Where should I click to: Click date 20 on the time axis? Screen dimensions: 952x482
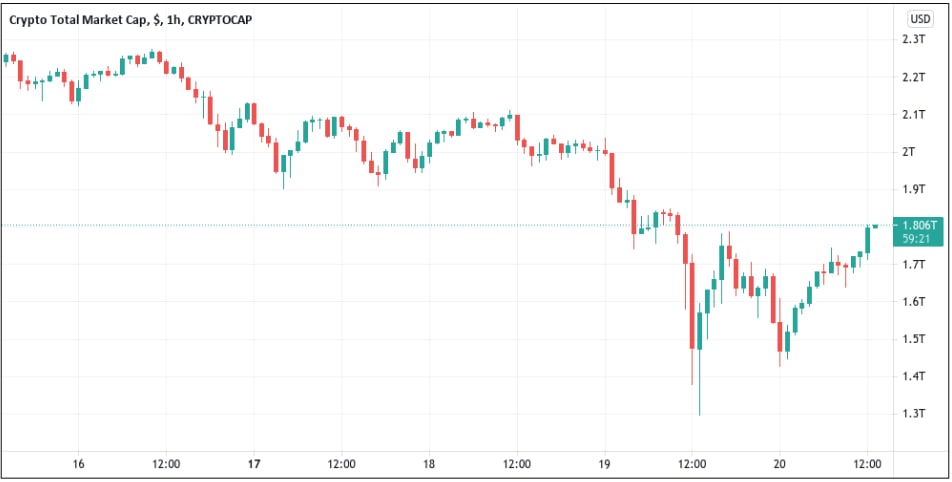780,464
